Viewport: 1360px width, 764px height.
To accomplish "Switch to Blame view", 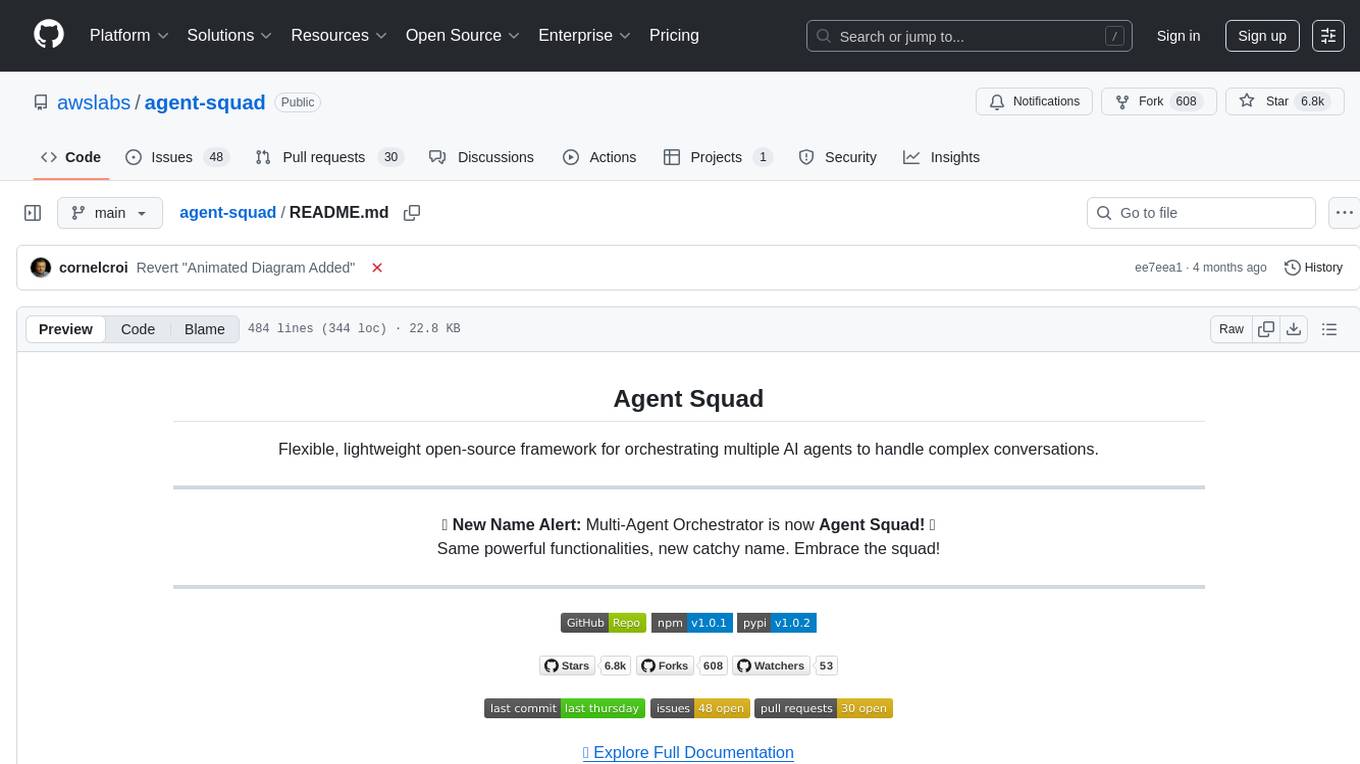I will pos(204,329).
